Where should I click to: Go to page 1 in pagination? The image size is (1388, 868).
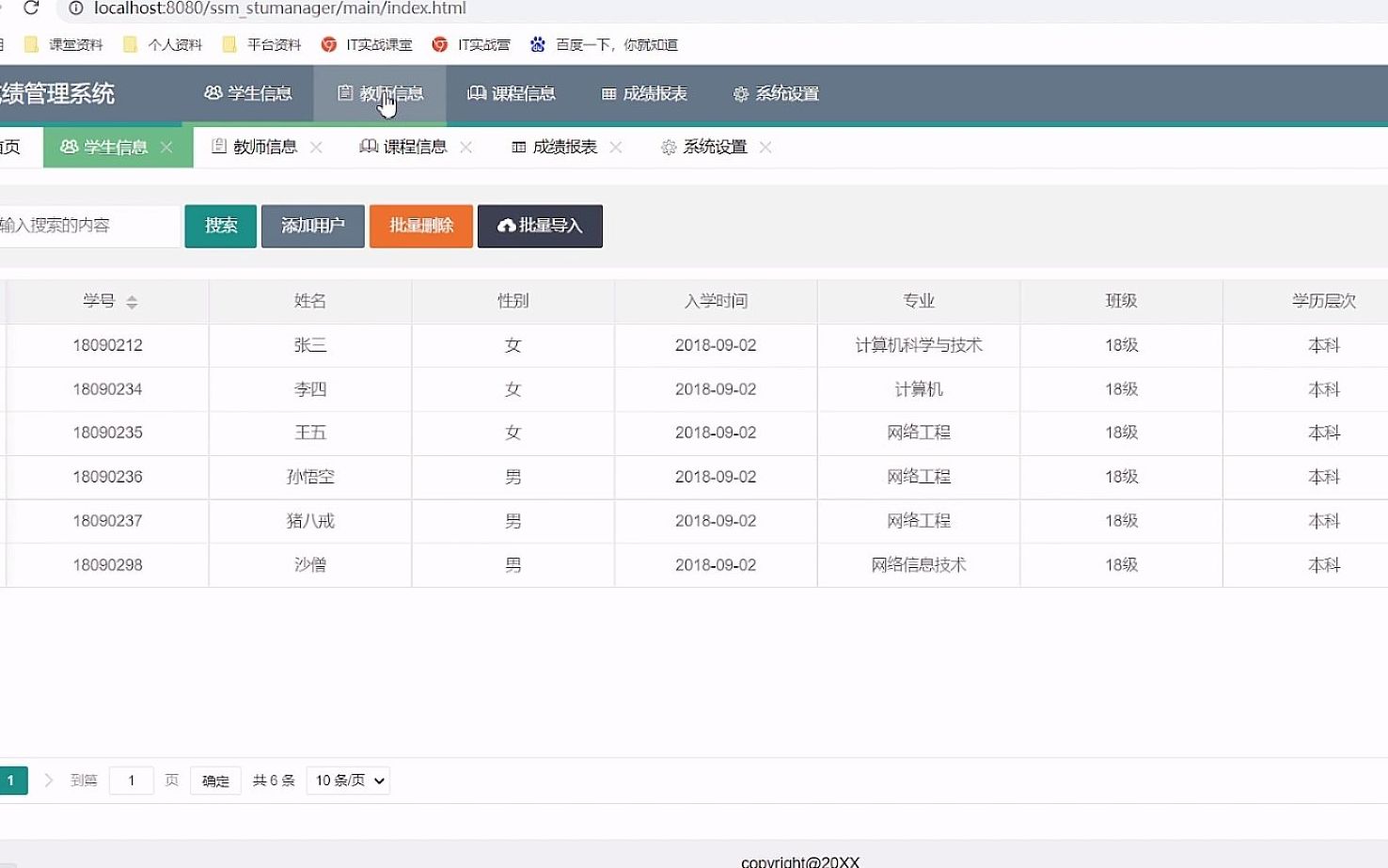point(12,781)
